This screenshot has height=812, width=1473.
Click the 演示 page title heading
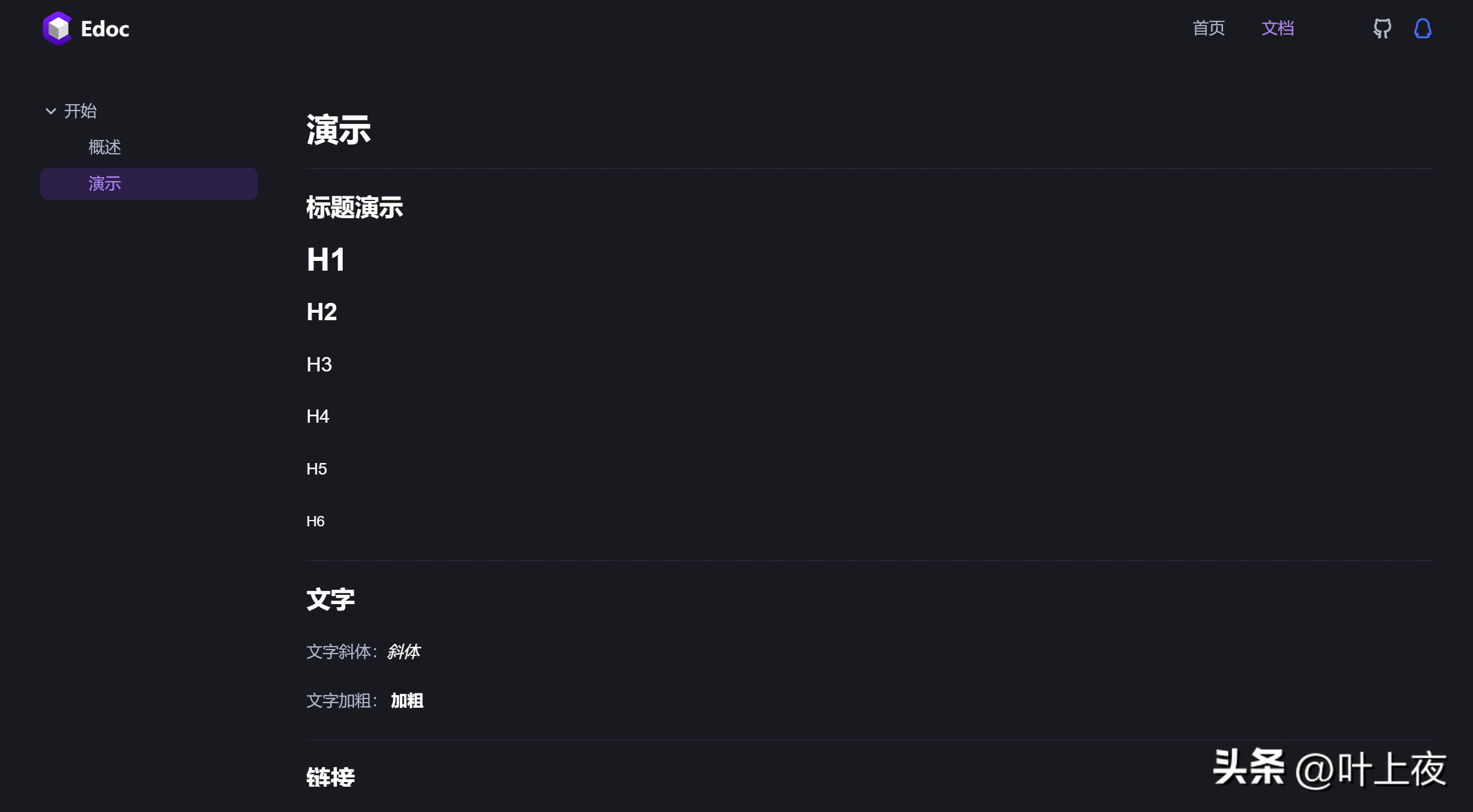point(338,129)
